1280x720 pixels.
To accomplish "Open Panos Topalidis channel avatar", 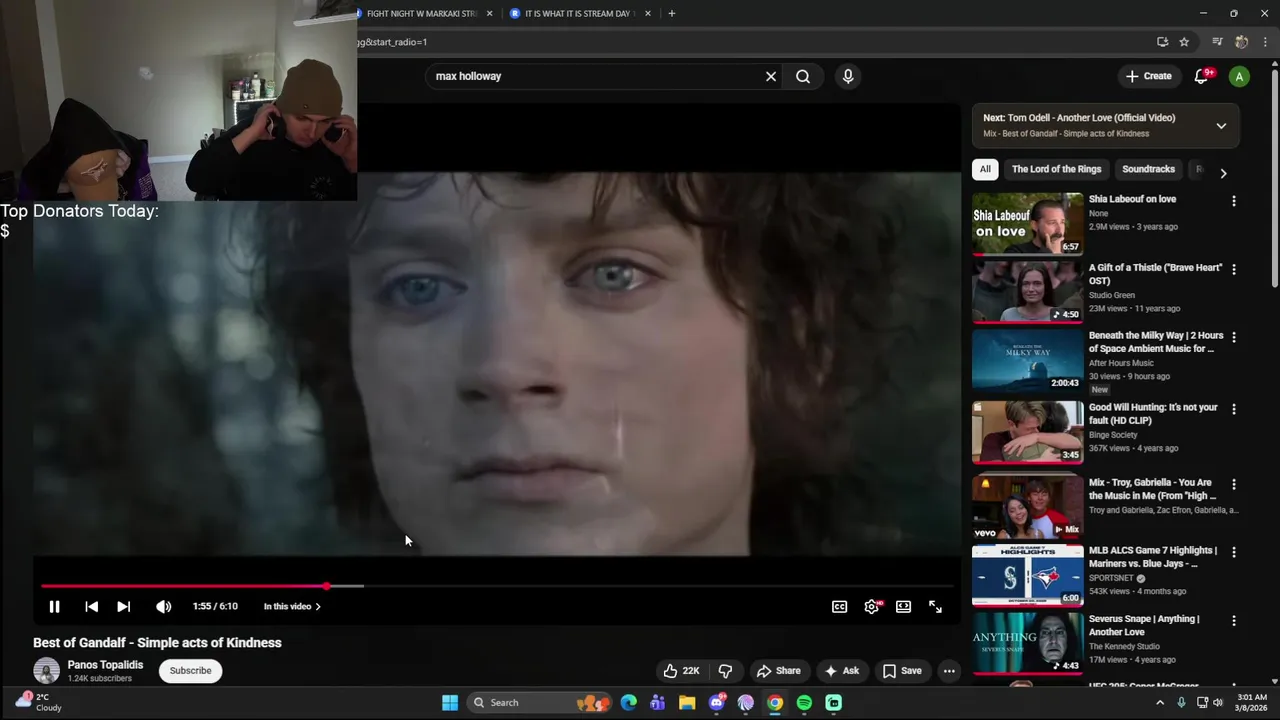I will tap(46, 671).
